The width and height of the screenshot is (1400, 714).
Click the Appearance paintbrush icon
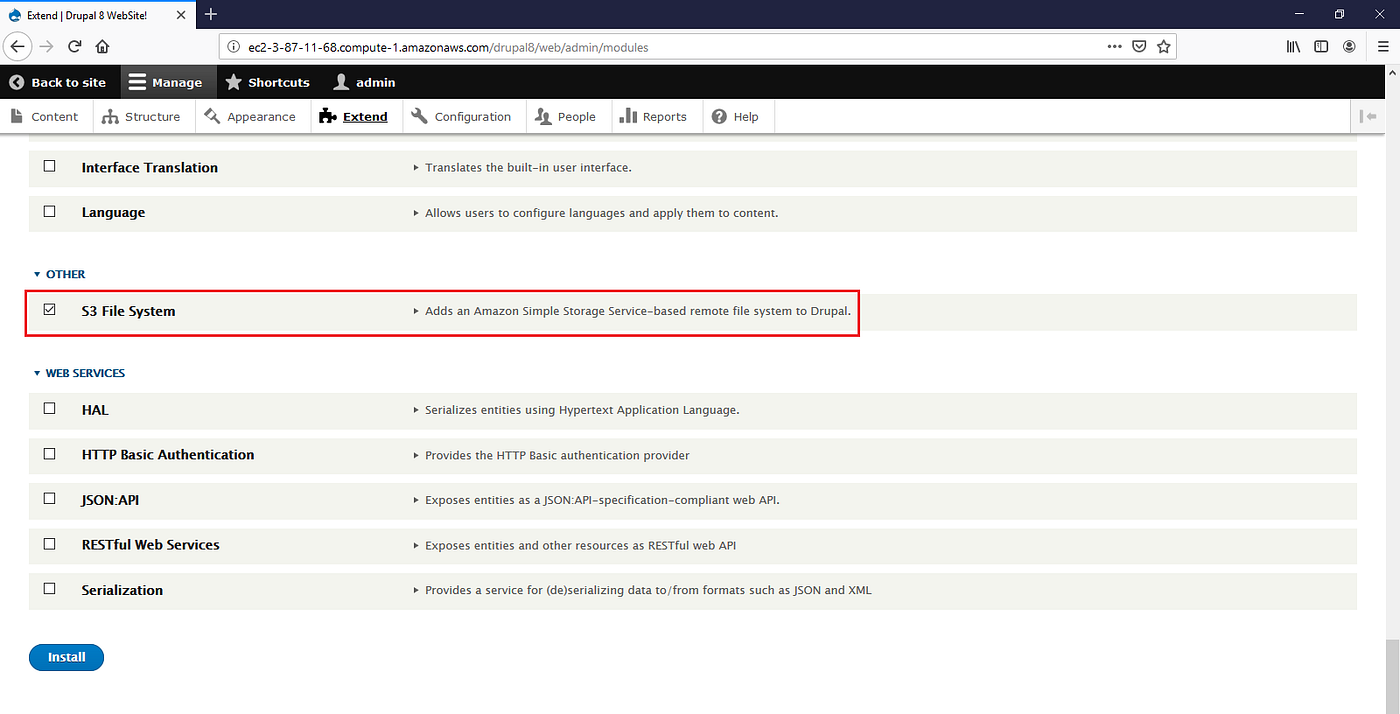coord(211,116)
